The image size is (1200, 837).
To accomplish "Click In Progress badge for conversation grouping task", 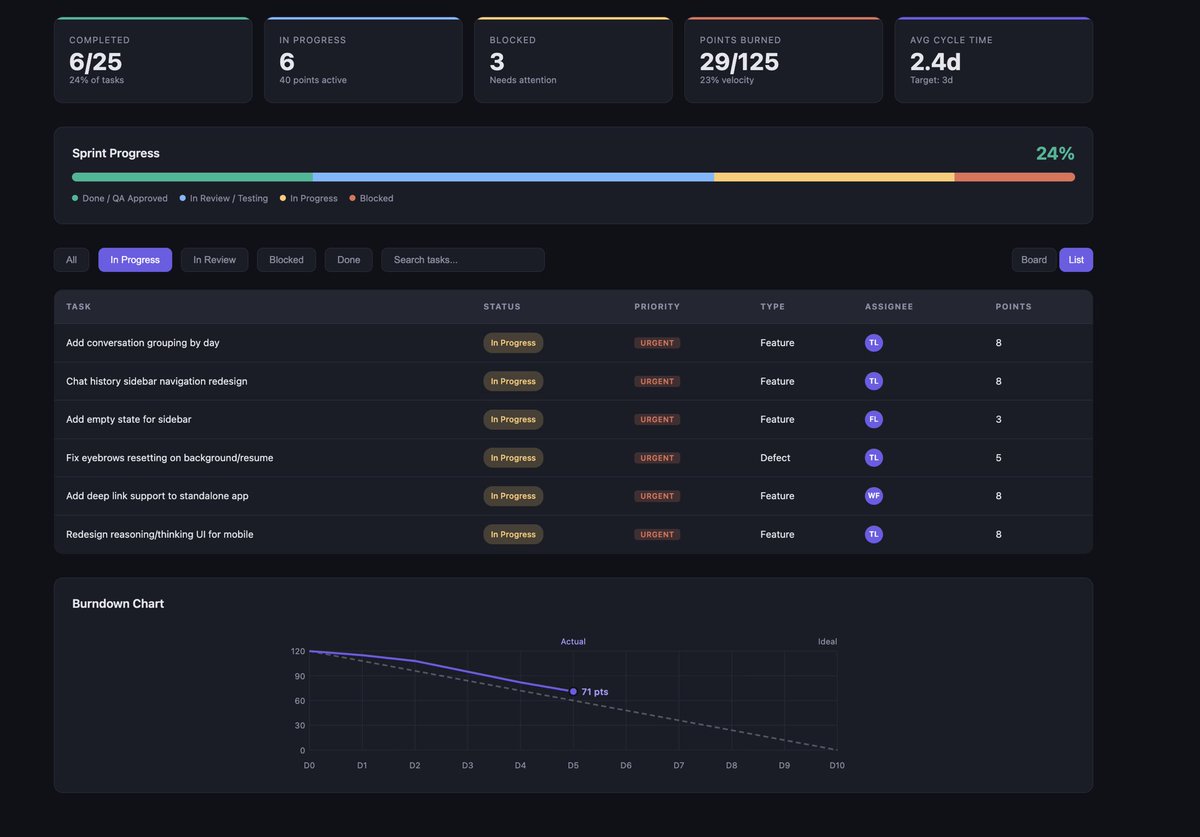I will point(513,343).
